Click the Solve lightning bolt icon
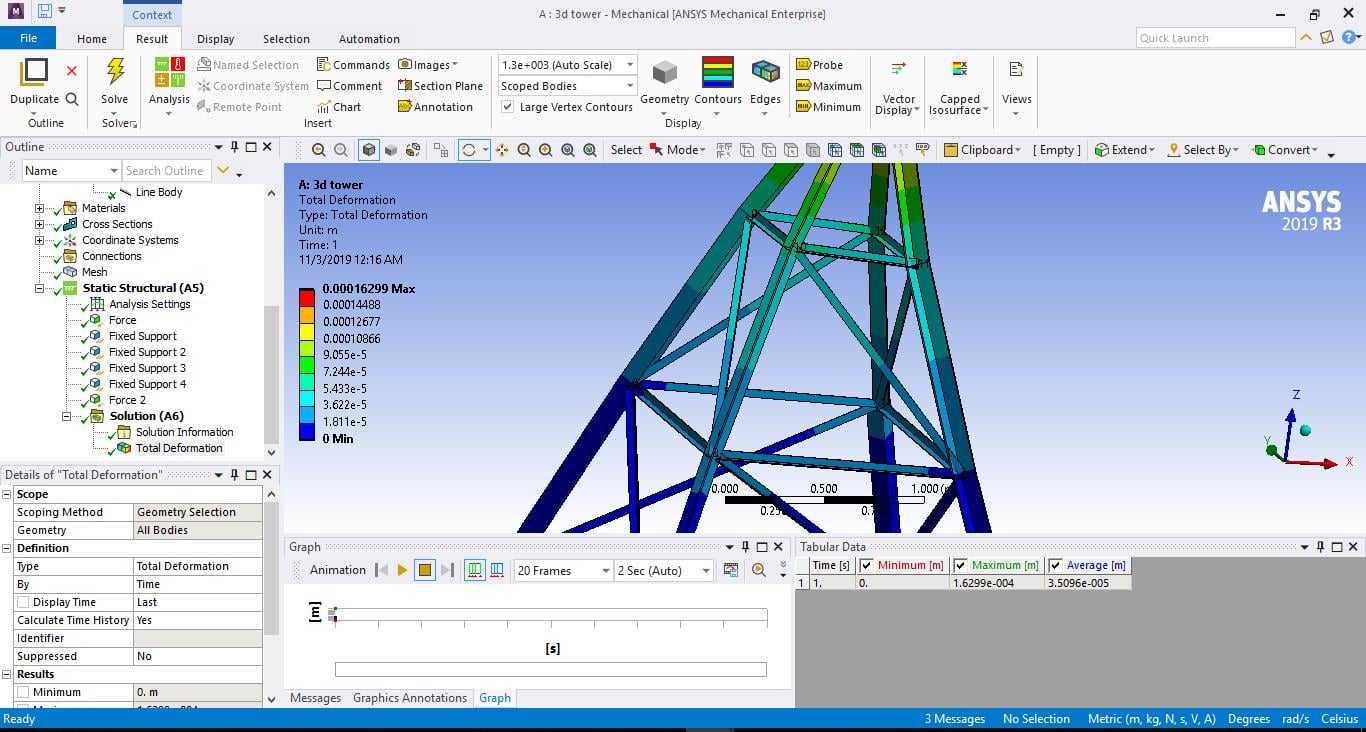The image size is (1366, 732). (115, 73)
